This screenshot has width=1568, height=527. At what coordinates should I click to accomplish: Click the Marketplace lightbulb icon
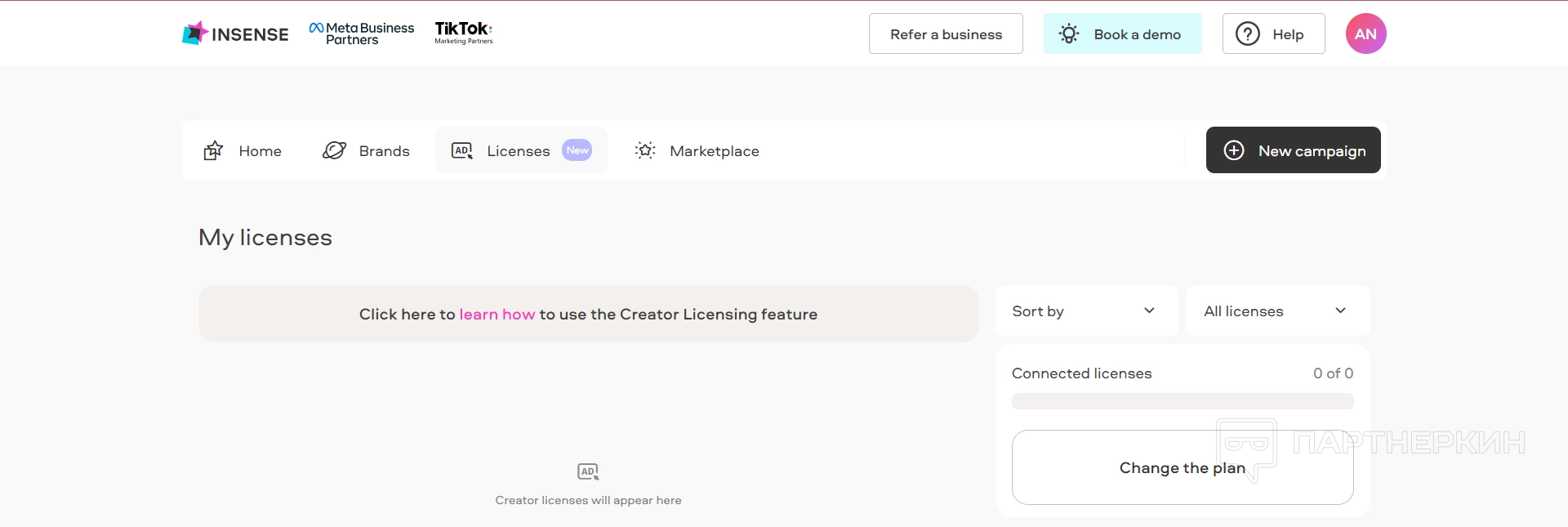(645, 150)
